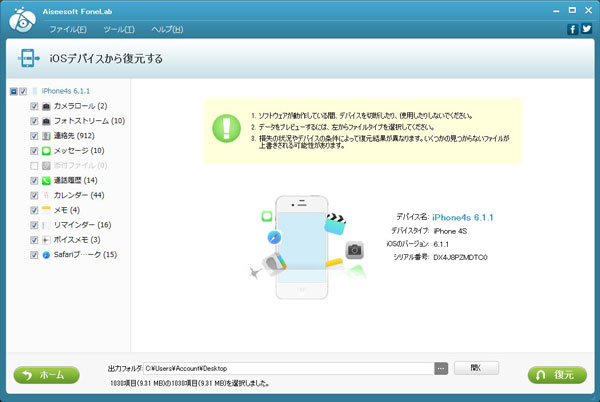Select the ボイスメモ (3) row
600x402 pixels.
coord(77,240)
